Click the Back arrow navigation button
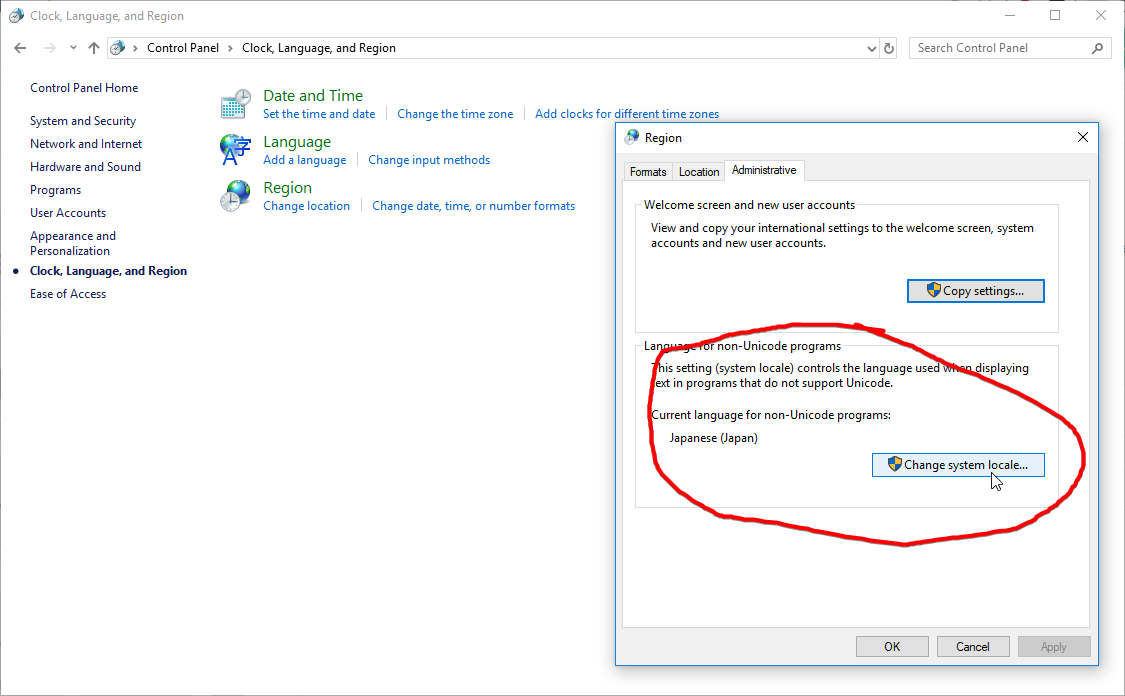This screenshot has width=1125, height=696. coord(21,48)
